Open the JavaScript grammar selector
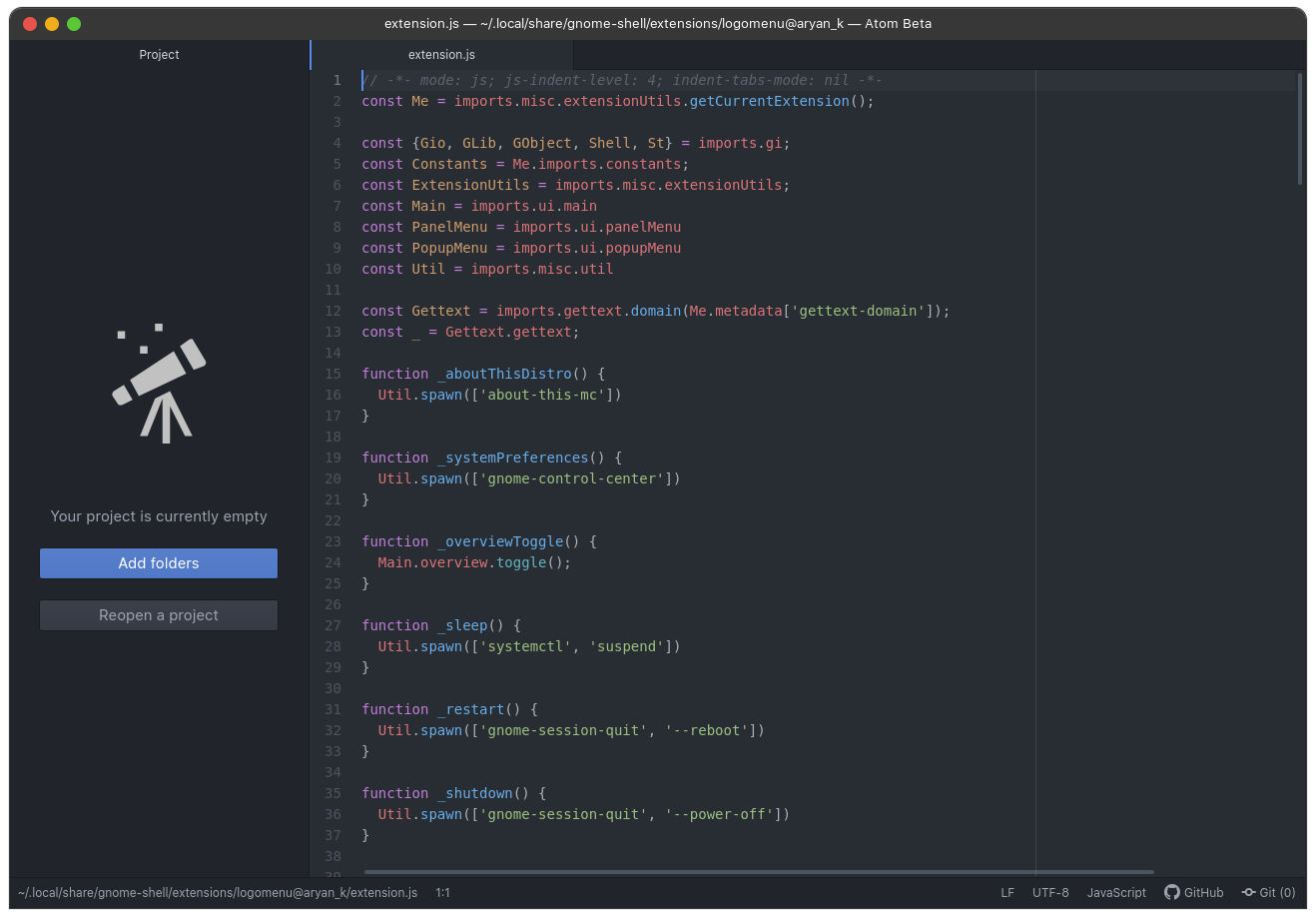The width and height of the screenshot is (1316, 918). pos(1116,892)
